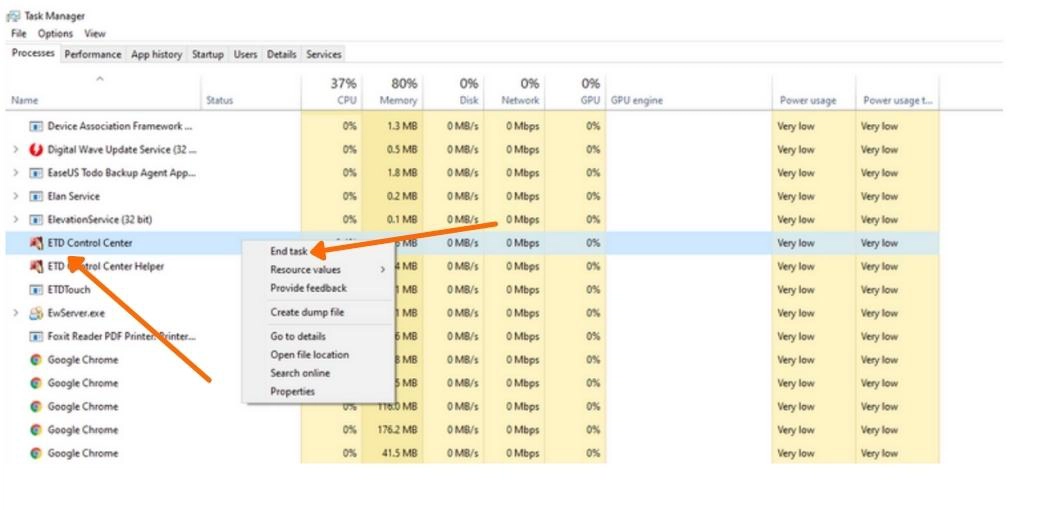
Task: Click the Device Association Framework icon
Action: [37, 127]
